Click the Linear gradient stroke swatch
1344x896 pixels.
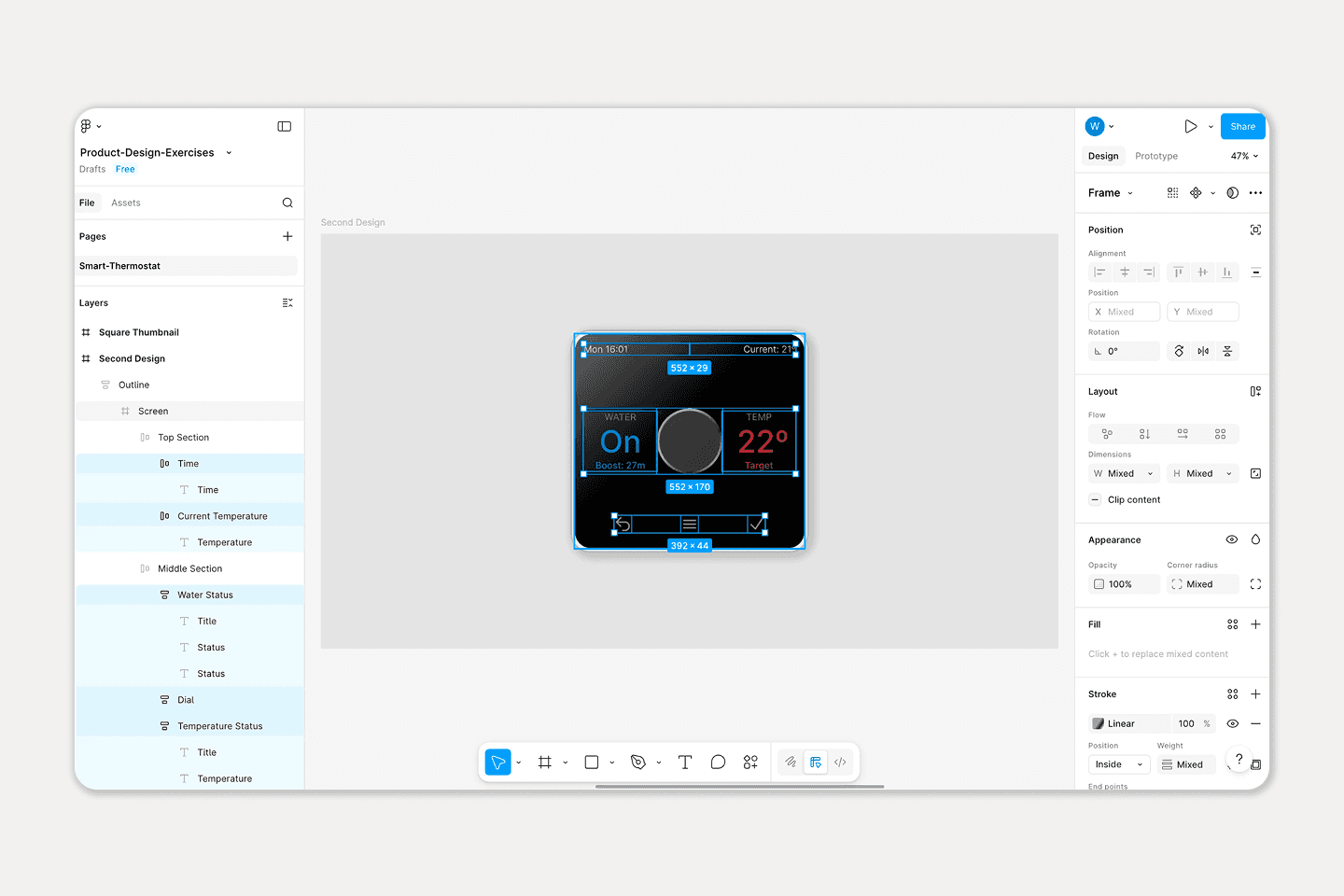pos(1099,723)
